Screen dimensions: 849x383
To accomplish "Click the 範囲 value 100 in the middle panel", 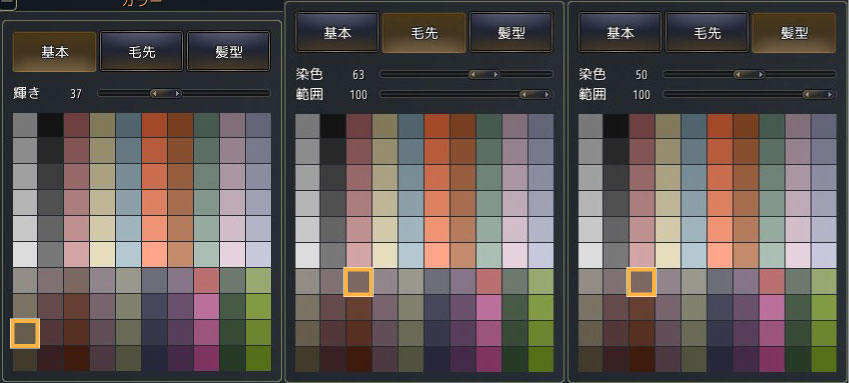I will click(358, 95).
